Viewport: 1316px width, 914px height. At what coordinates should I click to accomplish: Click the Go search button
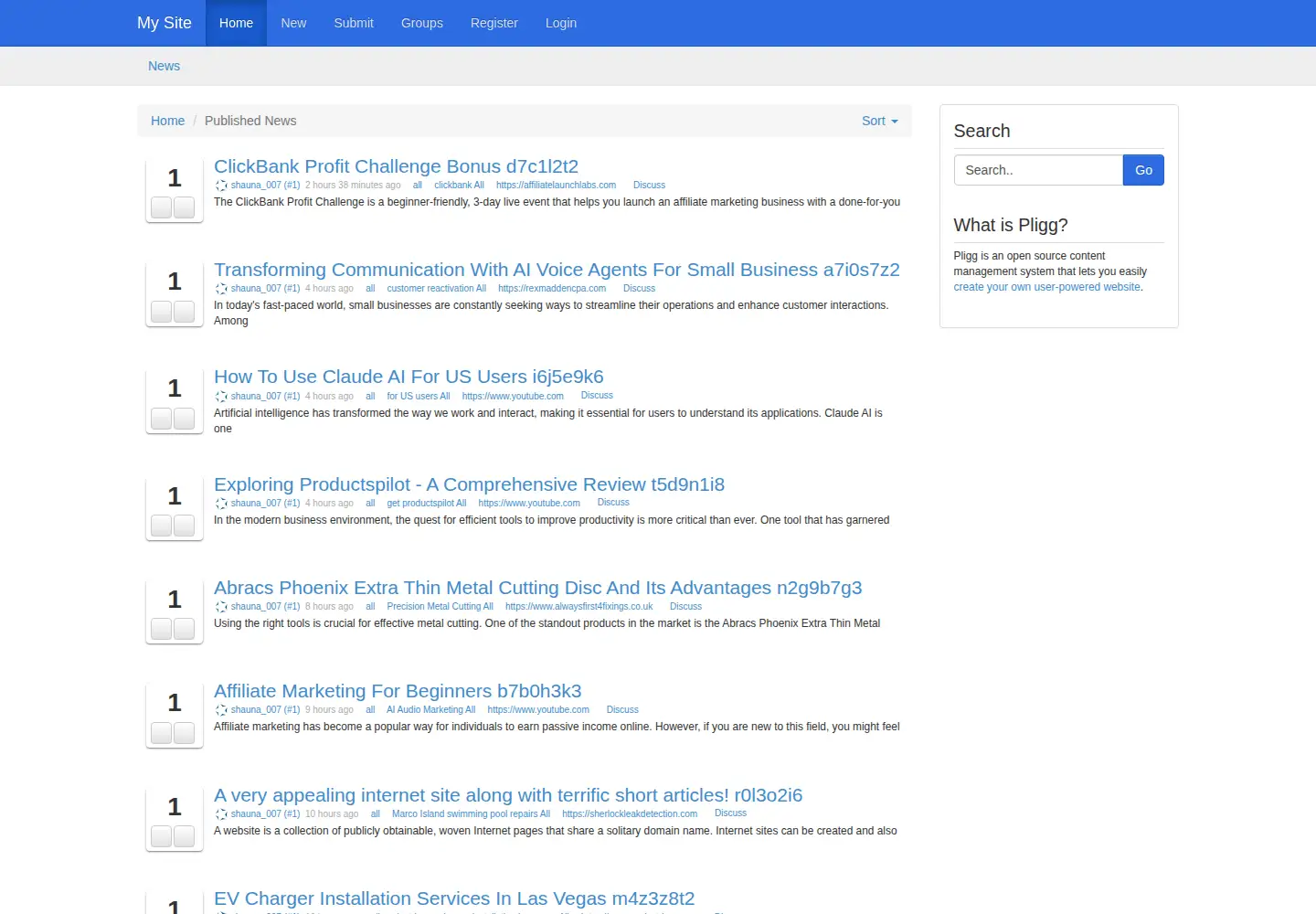(x=1143, y=170)
